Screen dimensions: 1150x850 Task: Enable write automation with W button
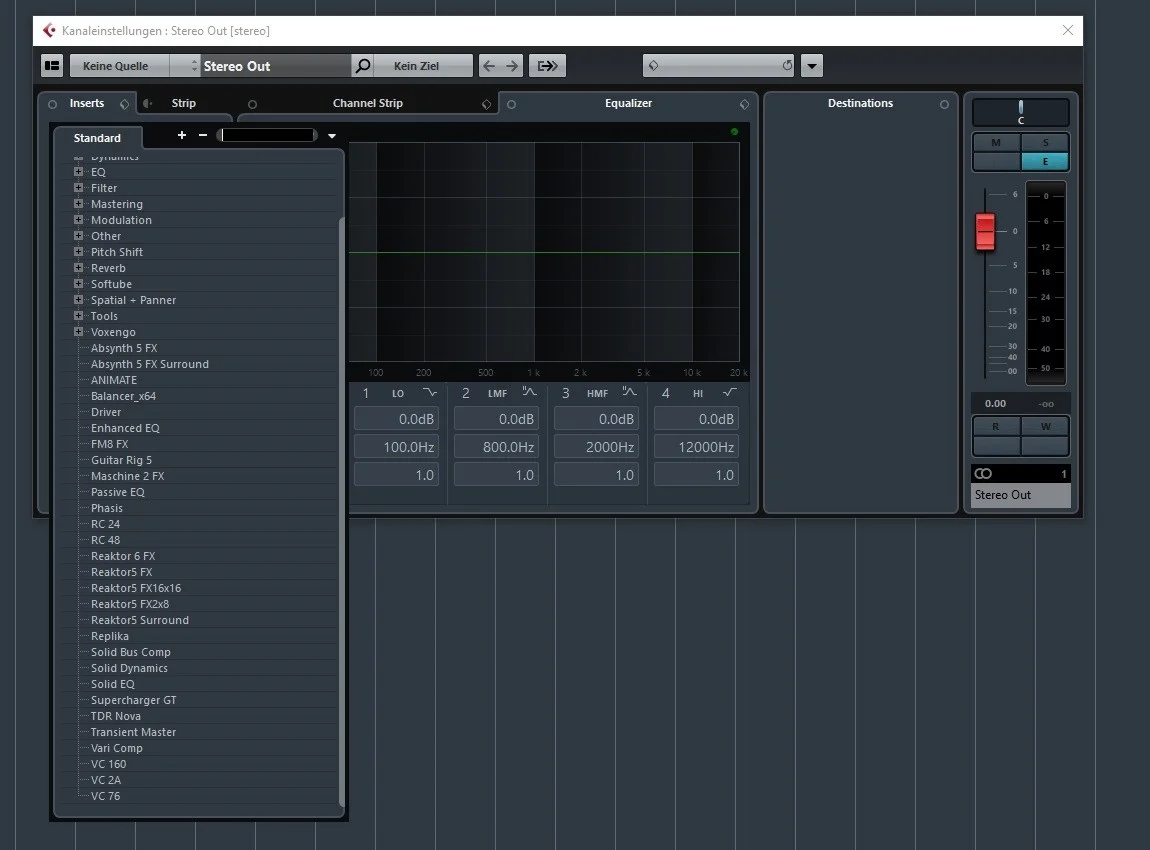tap(1045, 426)
